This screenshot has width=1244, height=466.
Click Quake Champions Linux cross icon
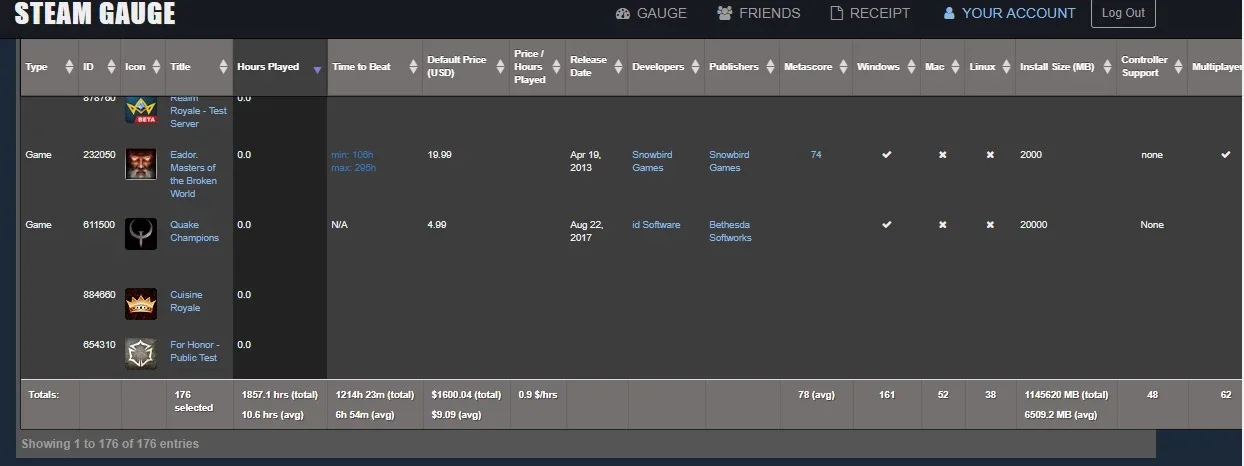tap(990, 225)
